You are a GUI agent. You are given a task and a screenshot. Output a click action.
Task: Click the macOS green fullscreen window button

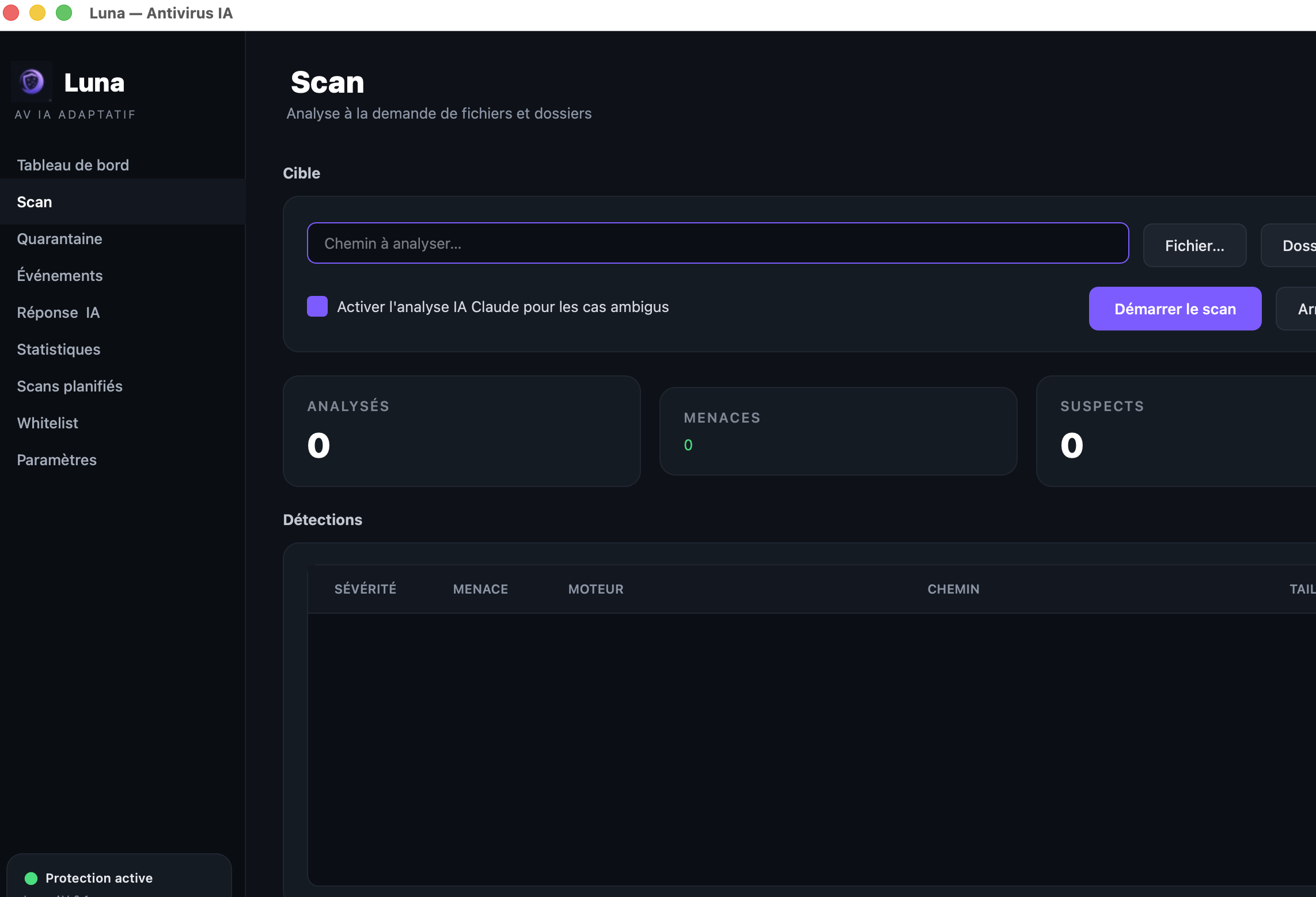(x=64, y=13)
